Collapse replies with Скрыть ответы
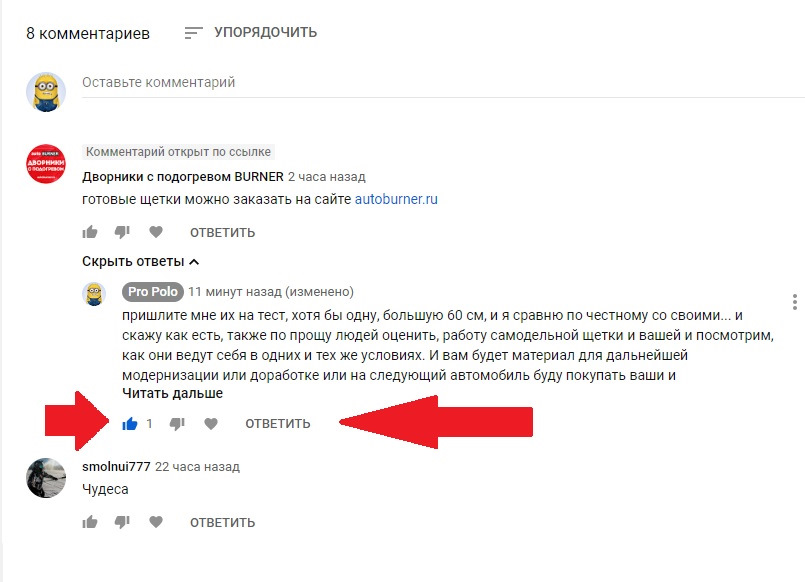 141,262
